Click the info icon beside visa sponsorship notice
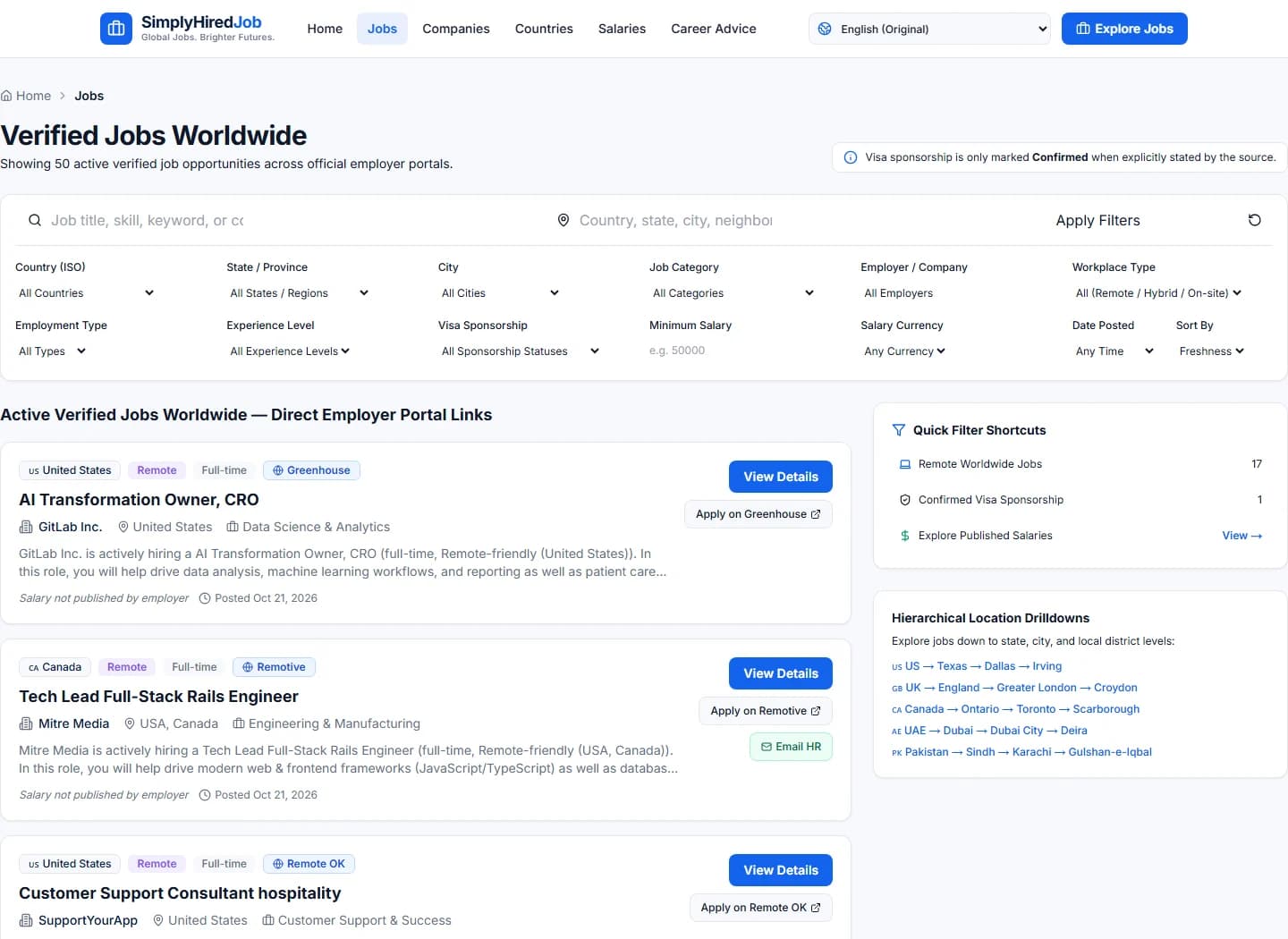The image size is (1288, 939). pos(851,157)
